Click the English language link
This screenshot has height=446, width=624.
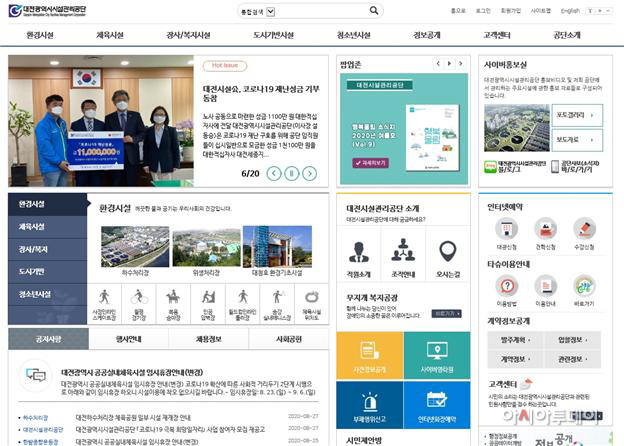pyautogui.click(x=570, y=11)
